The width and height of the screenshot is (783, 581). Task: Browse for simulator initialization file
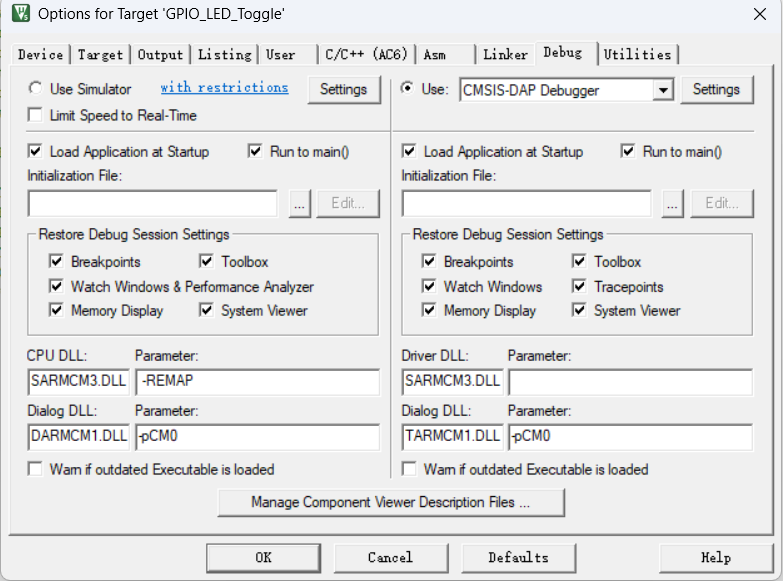[300, 203]
